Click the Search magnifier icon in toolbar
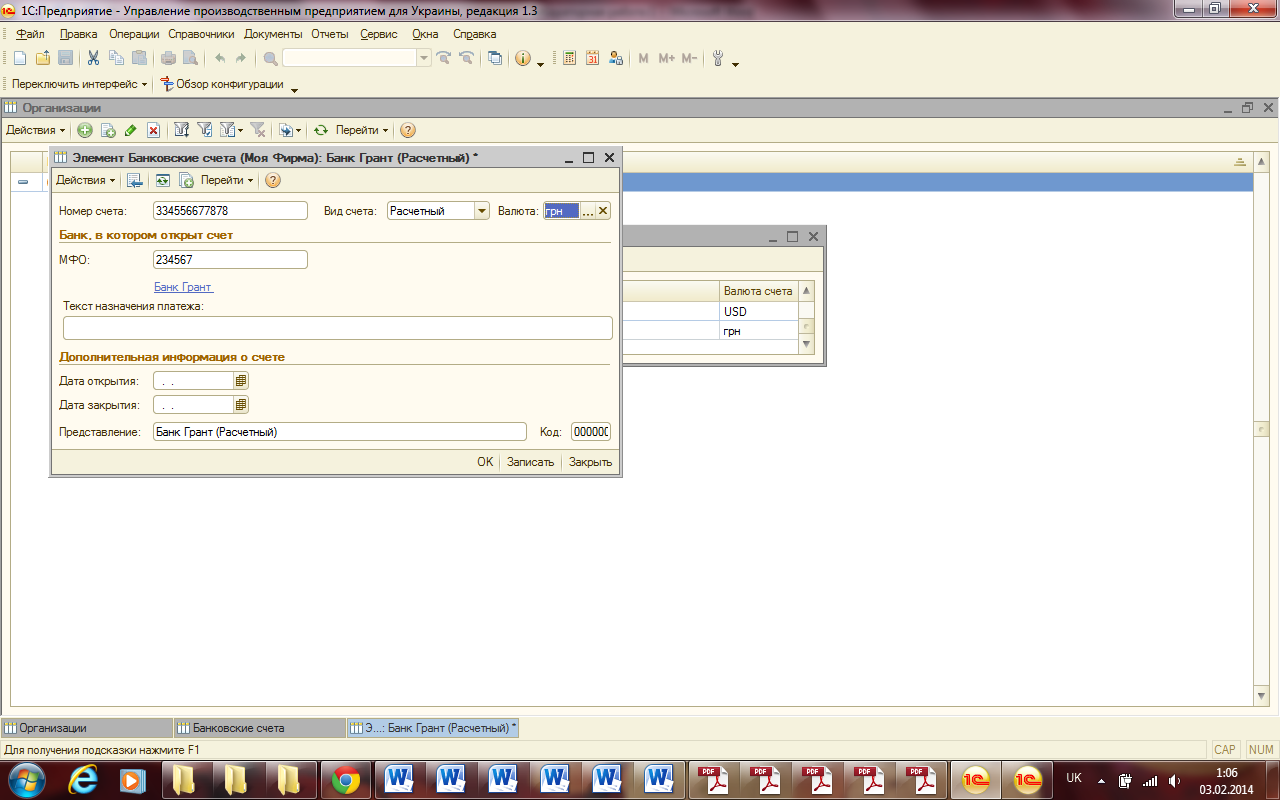Viewport: 1280px width, 800px height. point(270,58)
